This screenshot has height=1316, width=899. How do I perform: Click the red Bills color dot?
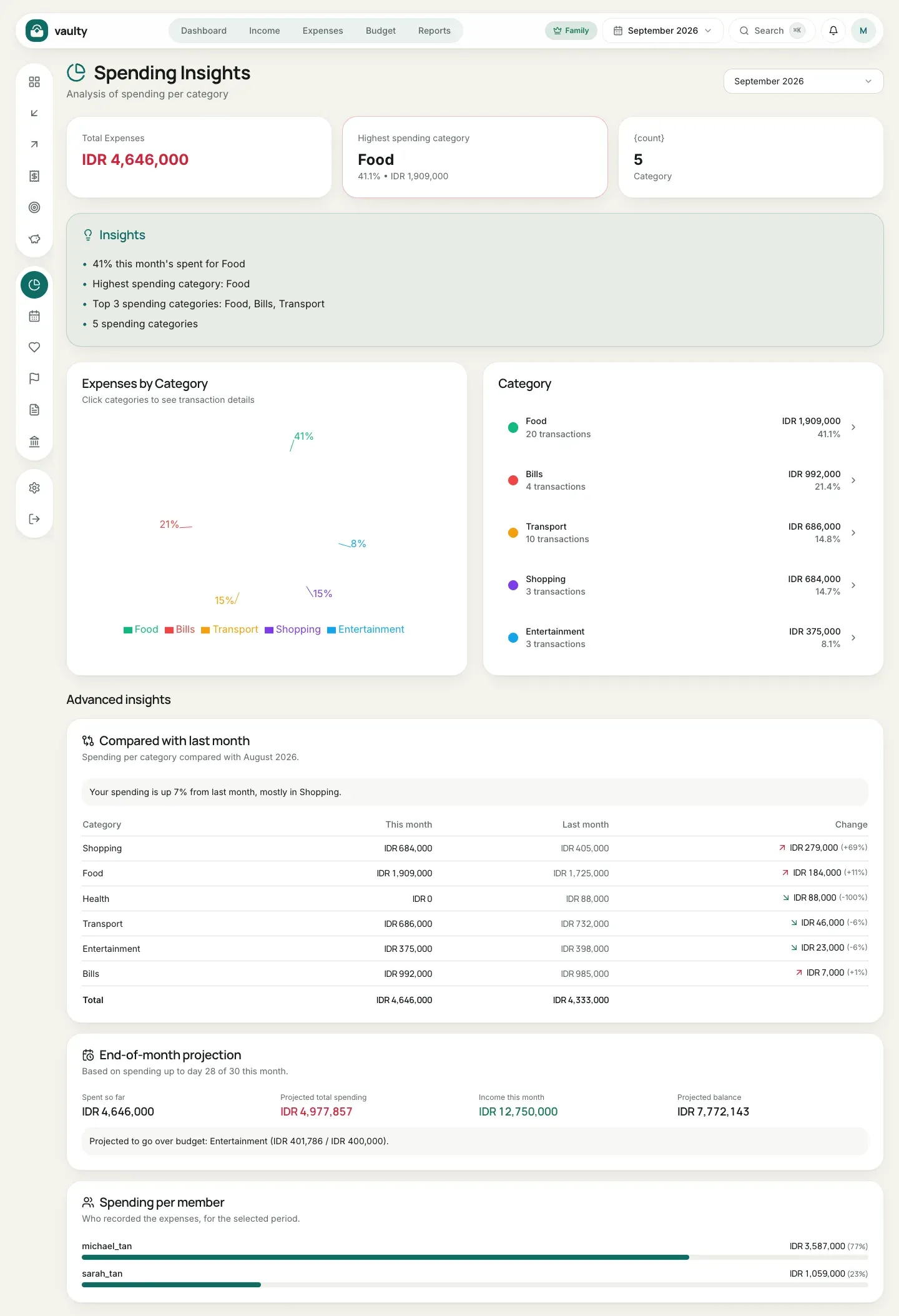click(513, 480)
